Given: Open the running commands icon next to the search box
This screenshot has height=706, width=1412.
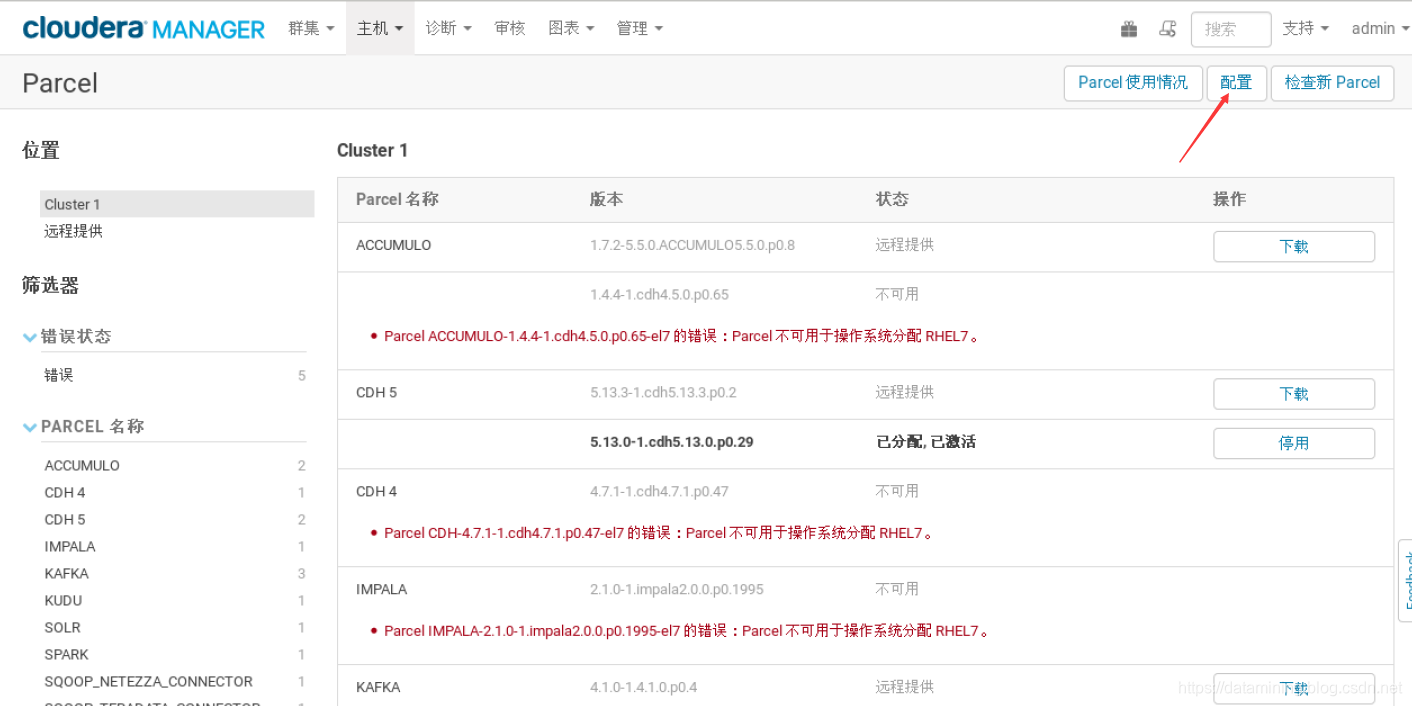Looking at the screenshot, I should pos(1167,29).
